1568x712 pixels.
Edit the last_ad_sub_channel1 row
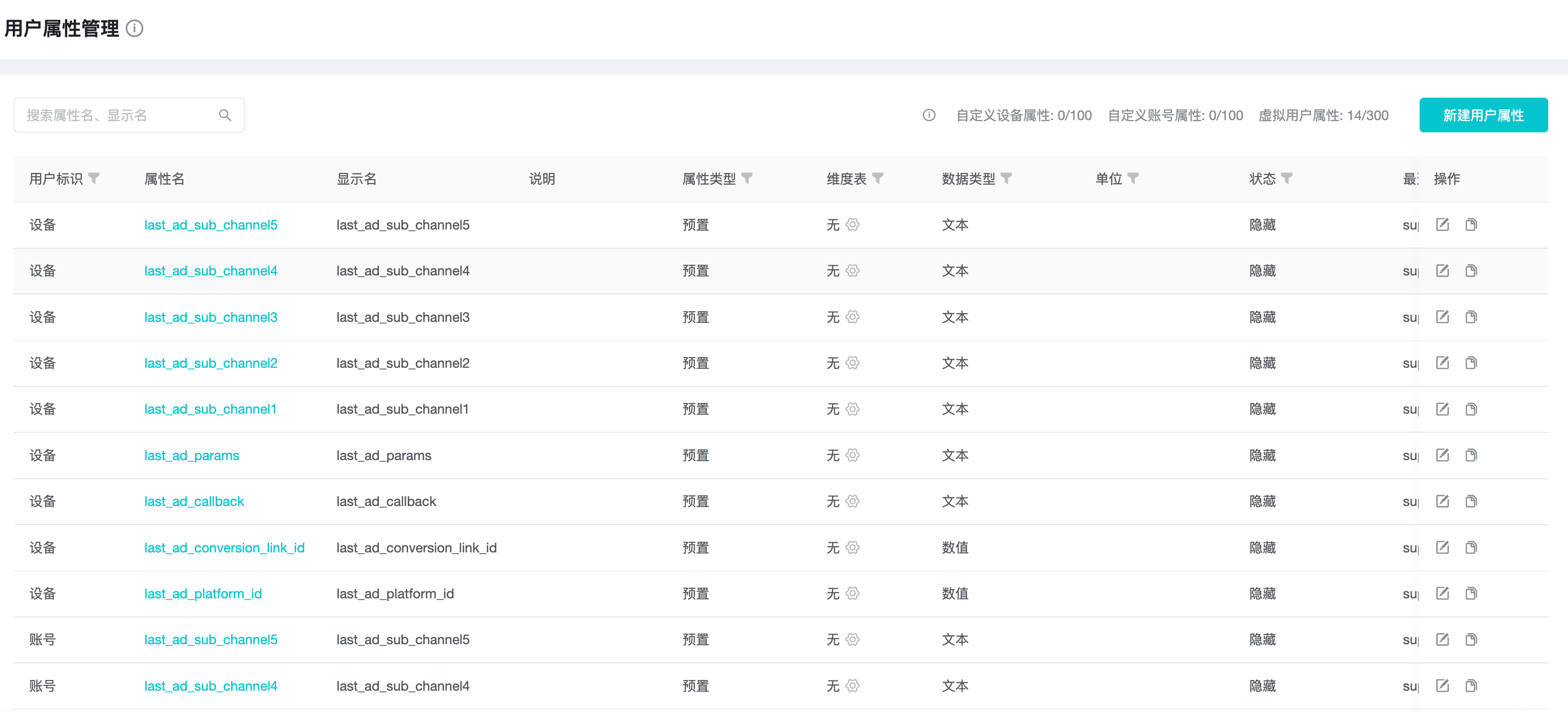[1442, 409]
